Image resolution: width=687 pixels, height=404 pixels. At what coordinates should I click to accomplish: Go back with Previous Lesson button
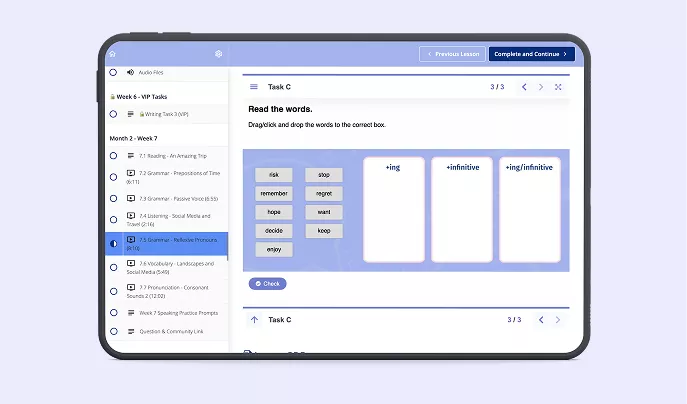[x=453, y=54]
